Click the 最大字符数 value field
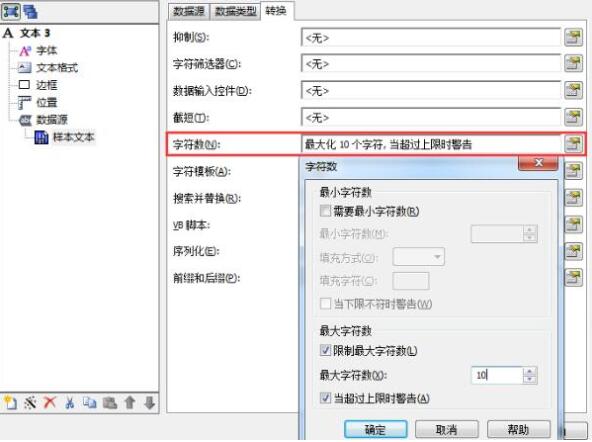 click(x=497, y=376)
